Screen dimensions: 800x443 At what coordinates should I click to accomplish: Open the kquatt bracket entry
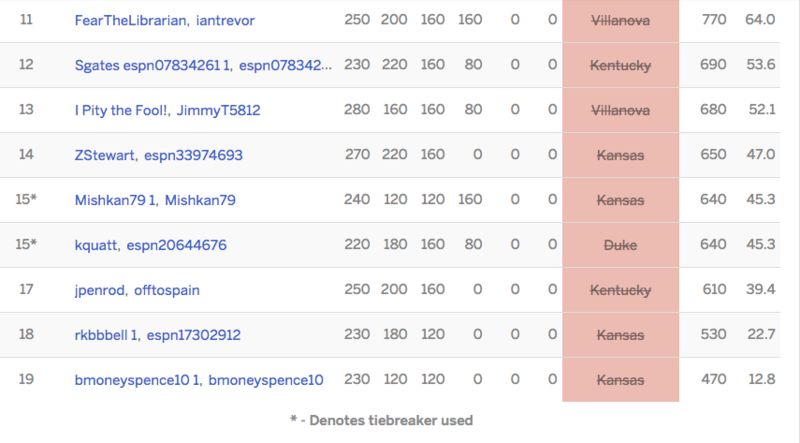click(98, 245)
